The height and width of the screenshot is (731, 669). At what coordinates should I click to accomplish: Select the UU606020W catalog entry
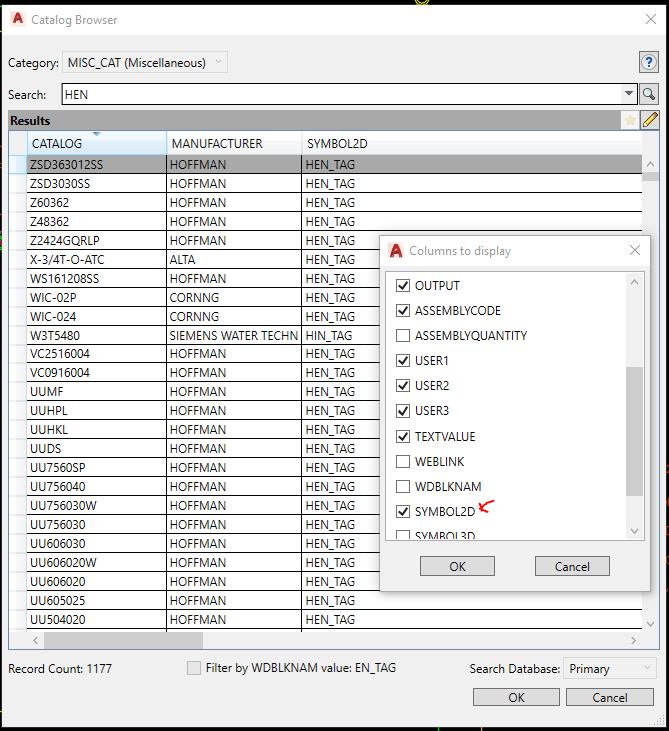(x=97, y=563)
